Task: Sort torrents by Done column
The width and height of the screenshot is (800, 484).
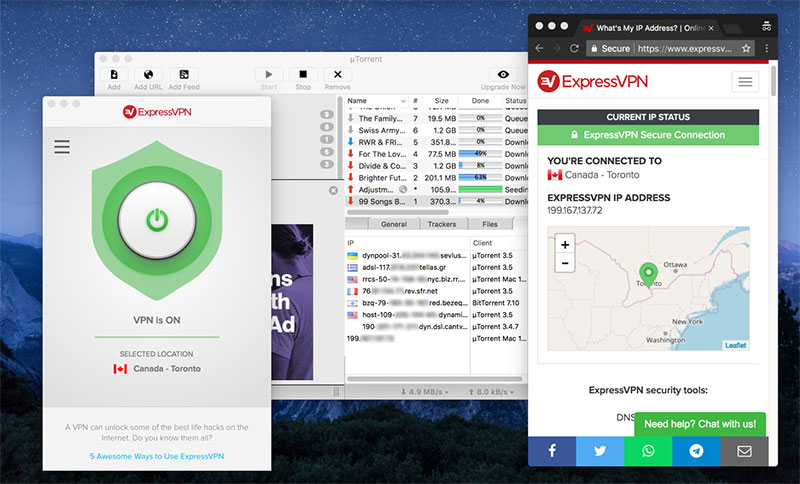Action: coord(480,101)
